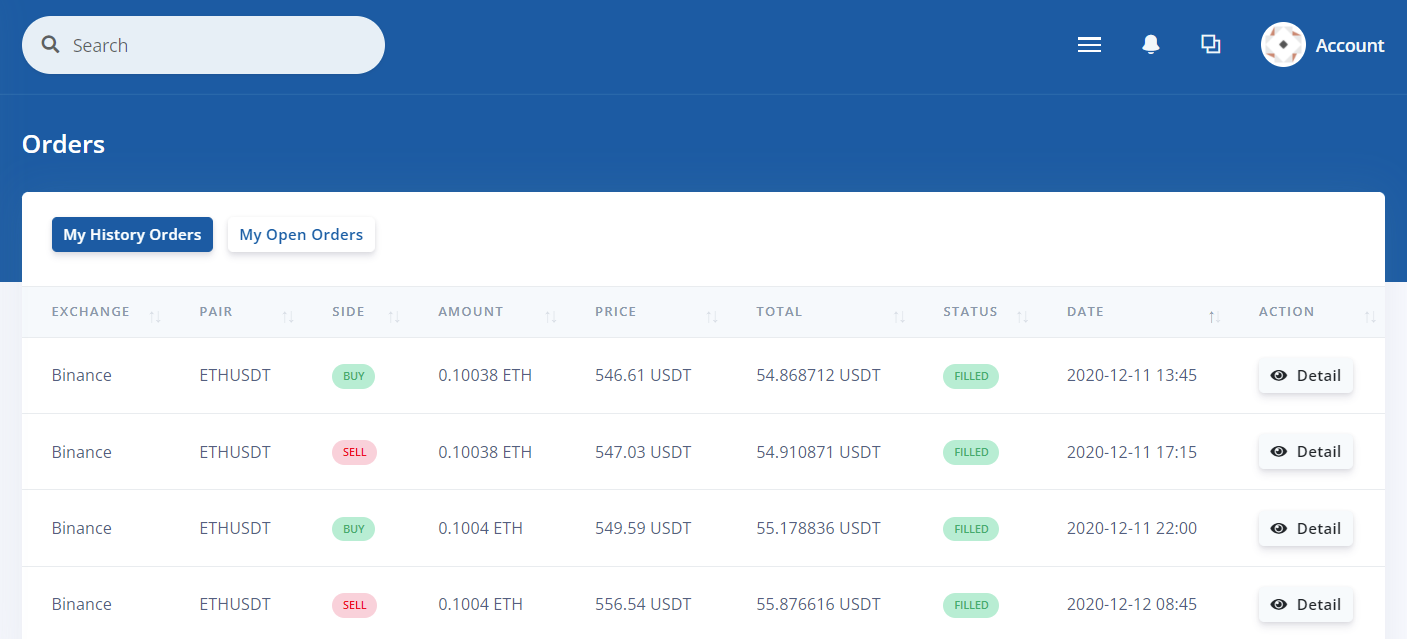Click the overlapping windows icon
Viewport: 1407px width, 639px height.
point(1211,45)
